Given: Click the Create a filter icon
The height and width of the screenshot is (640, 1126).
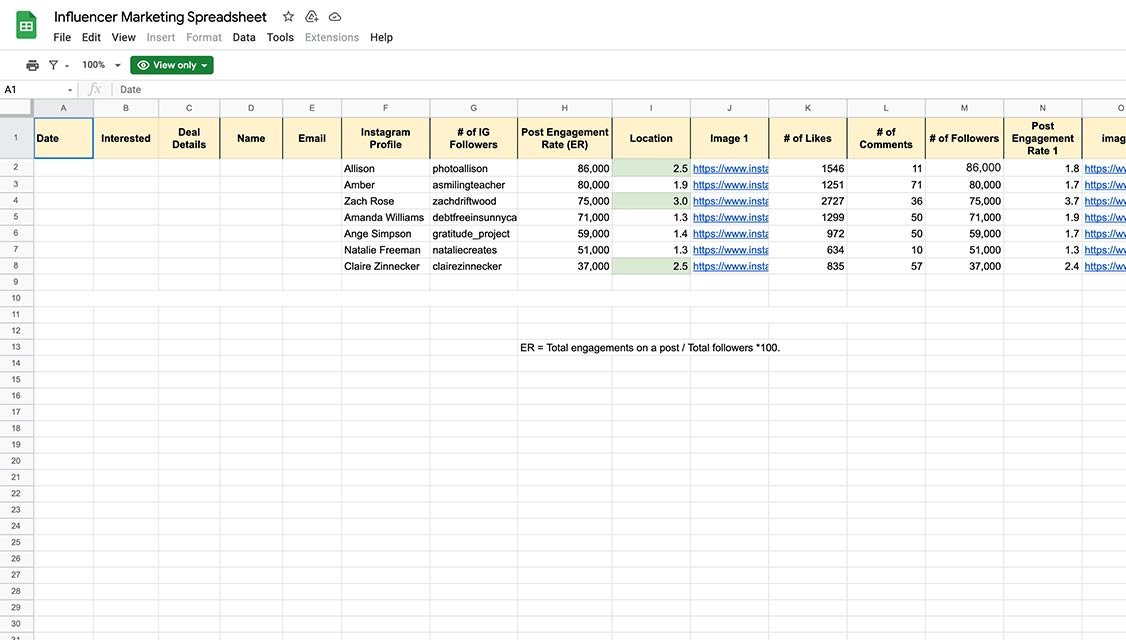Looking at the screenshot, I should (52, 62).
